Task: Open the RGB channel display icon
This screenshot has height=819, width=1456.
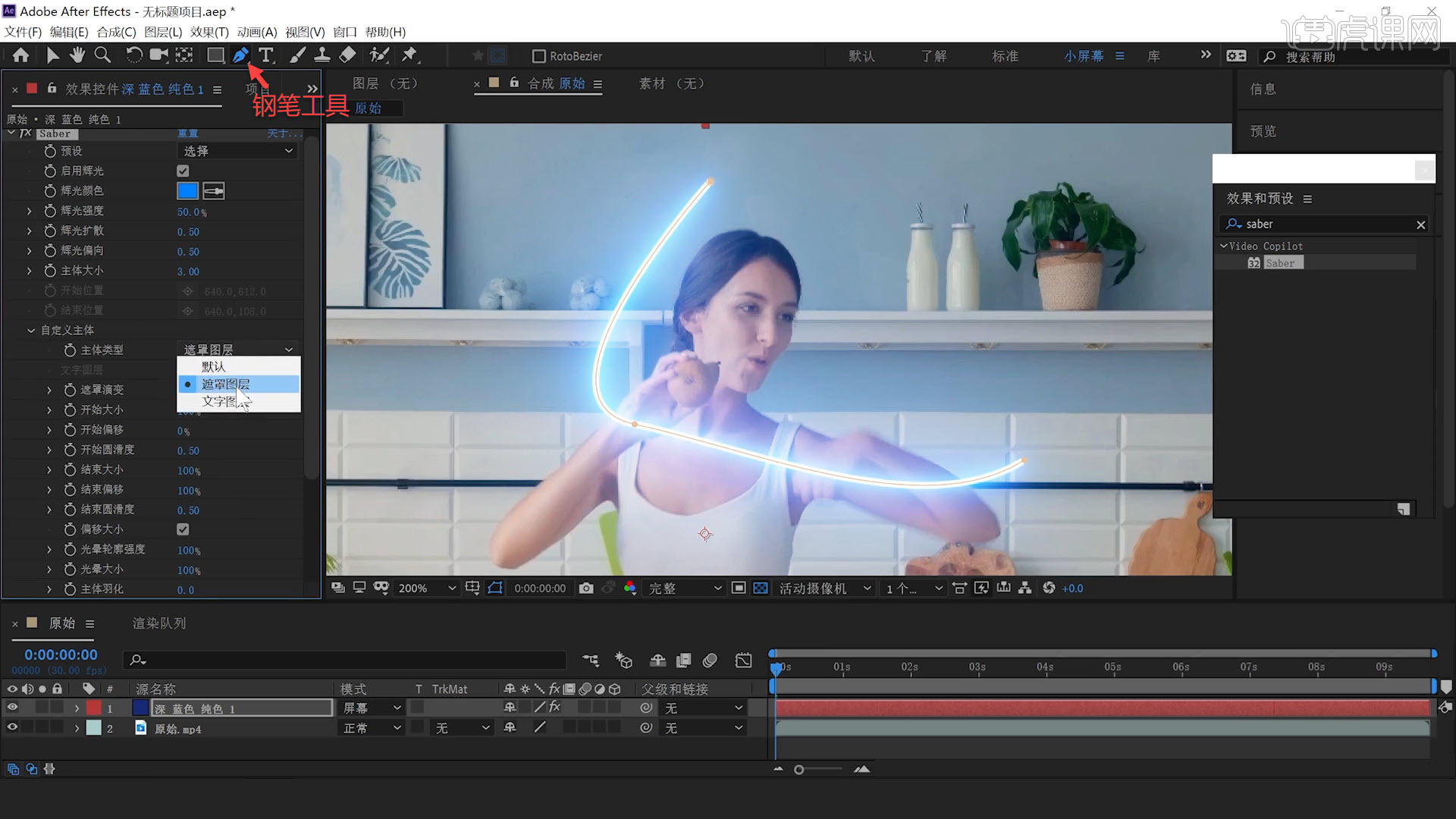Action: [629, 588]
